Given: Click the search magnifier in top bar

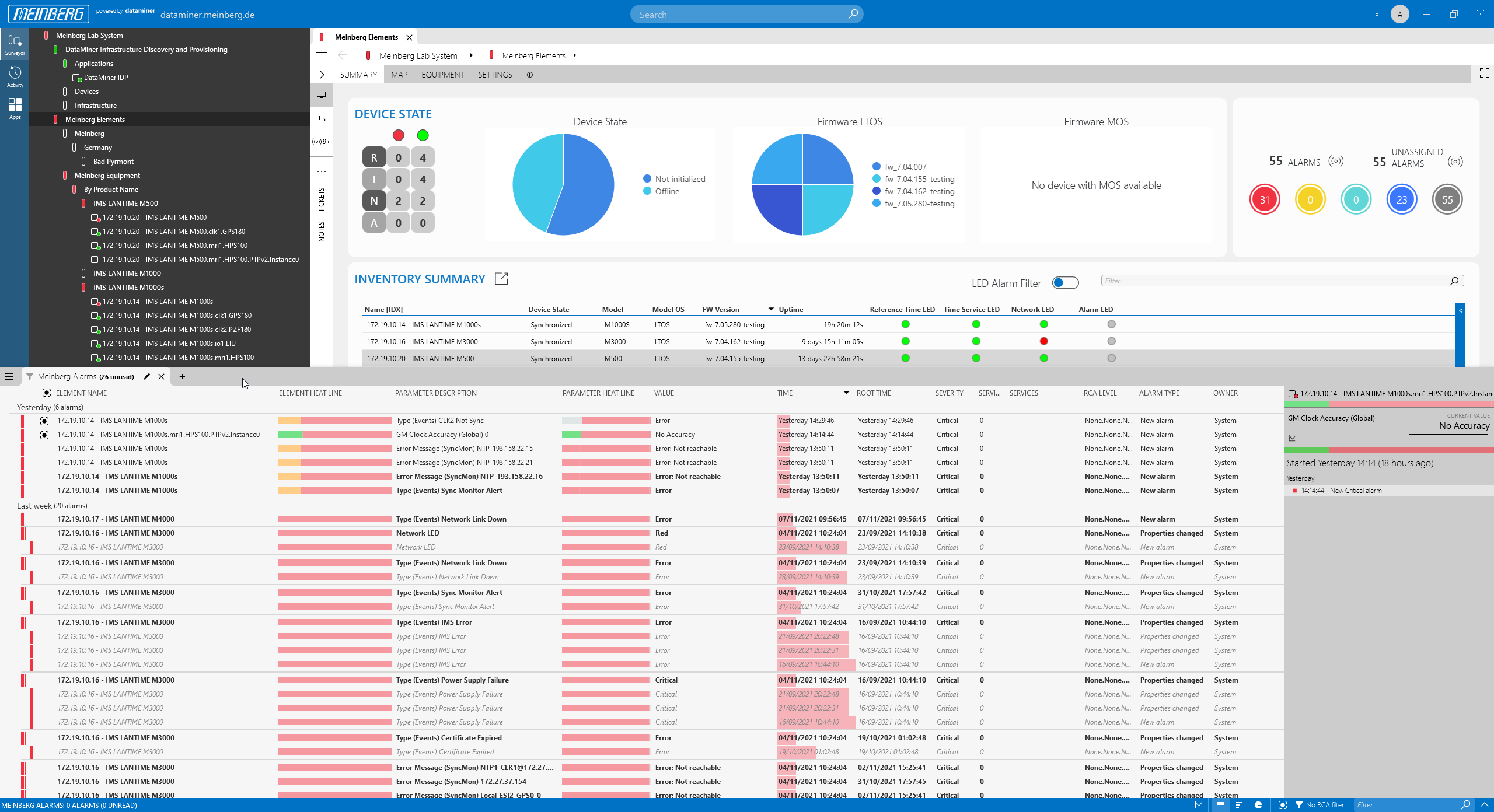Looking at the screenshot, I should tap(853, 14).
